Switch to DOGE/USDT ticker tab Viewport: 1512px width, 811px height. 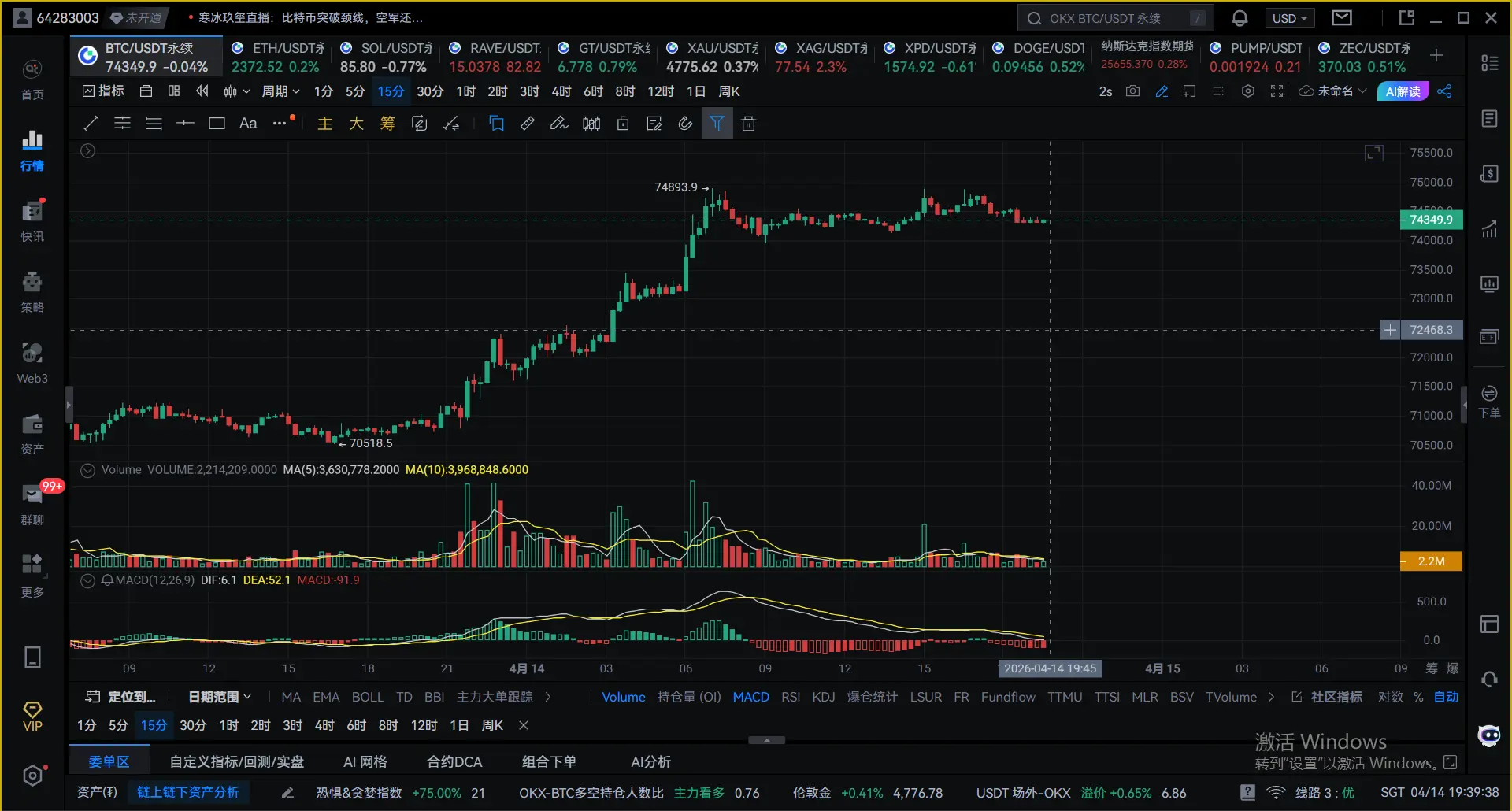pos(1038,57)
